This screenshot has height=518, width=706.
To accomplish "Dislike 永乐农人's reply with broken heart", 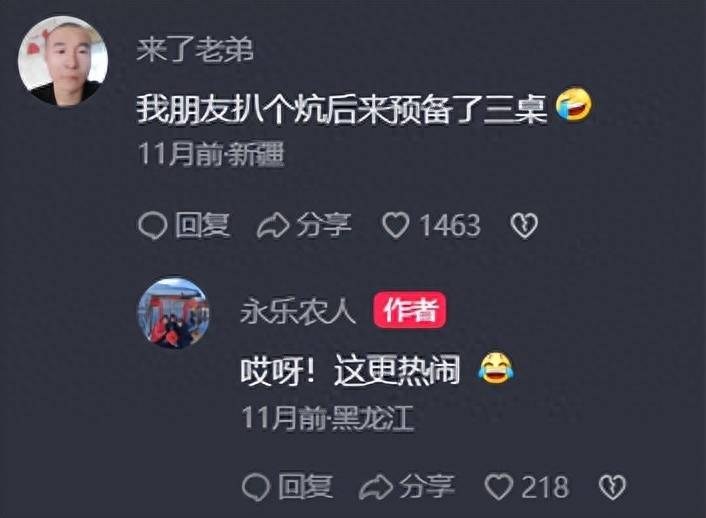I will [612, 487].
